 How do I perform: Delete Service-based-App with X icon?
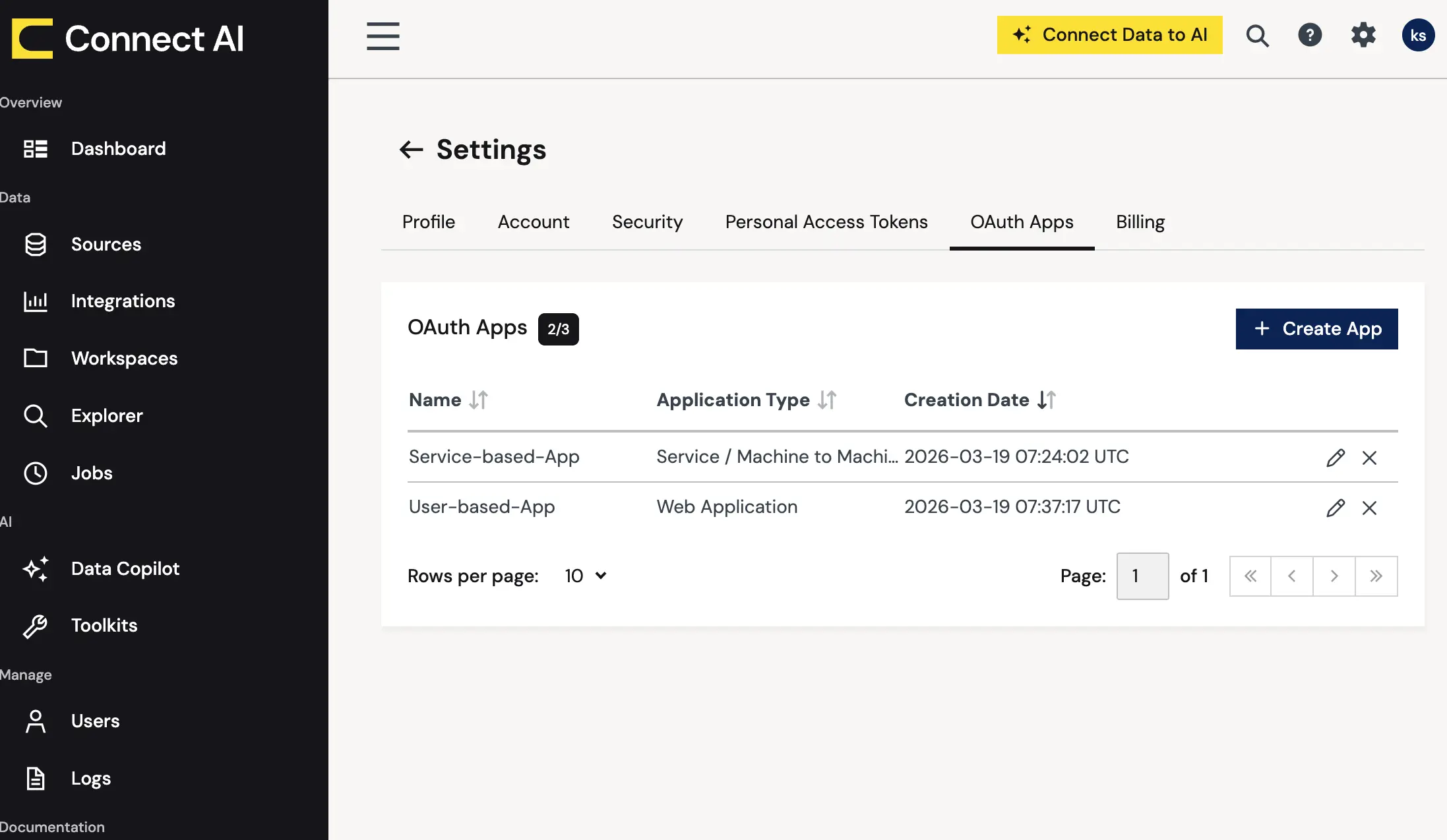tap(1369, 458)
